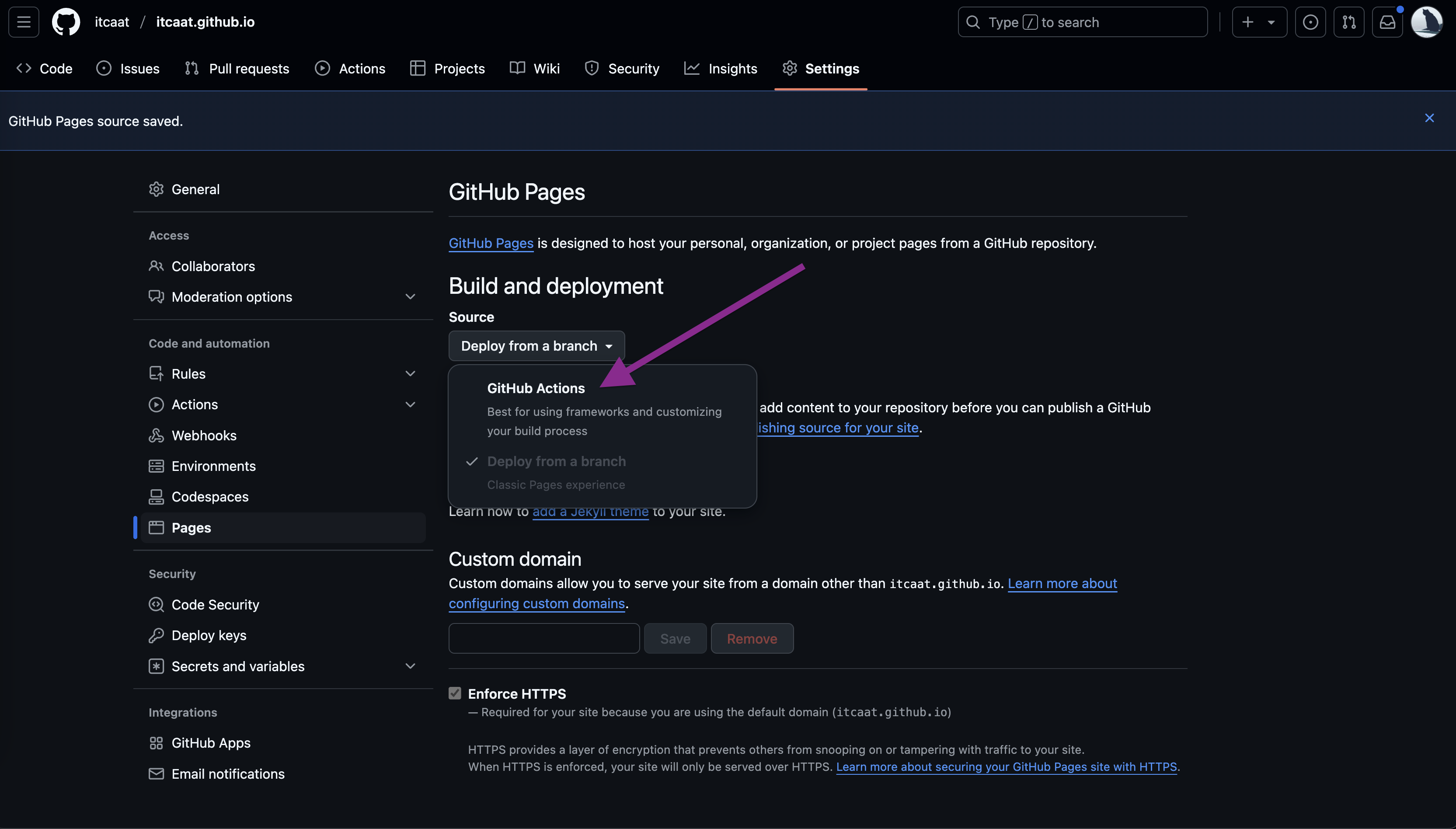Click the Secrets asterisk icon
Image resolution: width=1456 pixels, height=829 pixels.
click(x=156, y=665)
